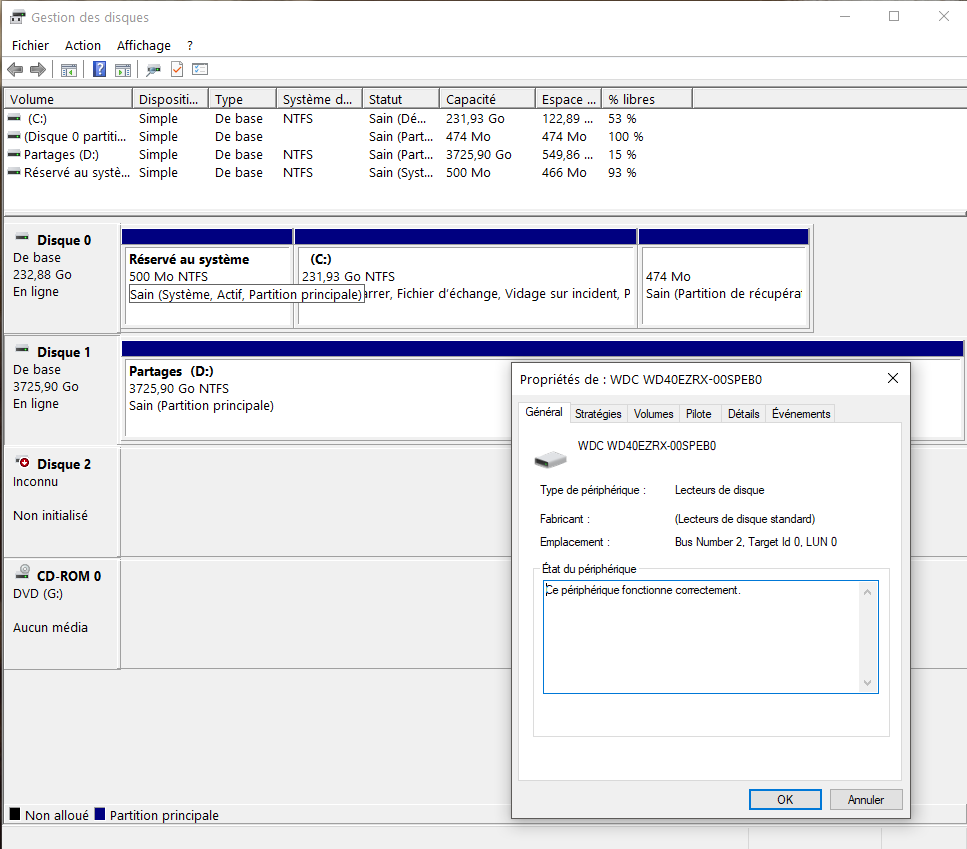Click the CD-ROM 0 label
Viewport: 967px width, 849px height.
click(69, 576)
